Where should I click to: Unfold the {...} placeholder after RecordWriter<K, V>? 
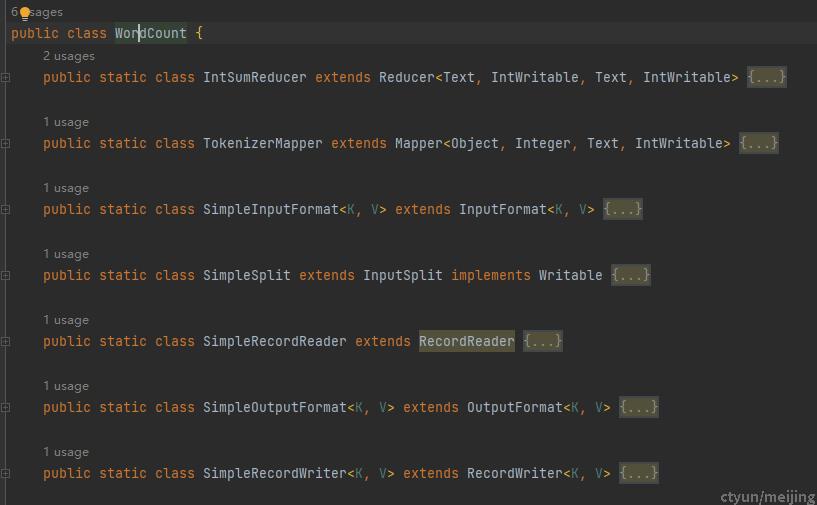[x=639, y=473]
